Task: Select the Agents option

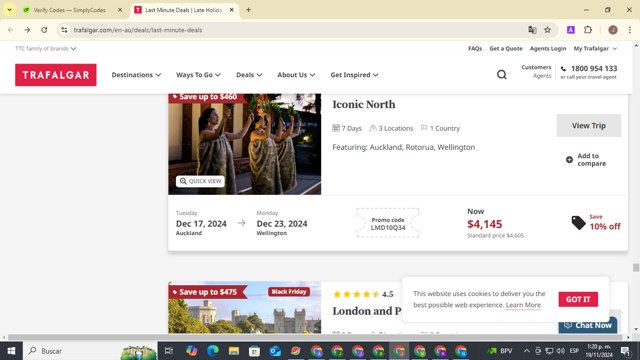Action: 542,76
